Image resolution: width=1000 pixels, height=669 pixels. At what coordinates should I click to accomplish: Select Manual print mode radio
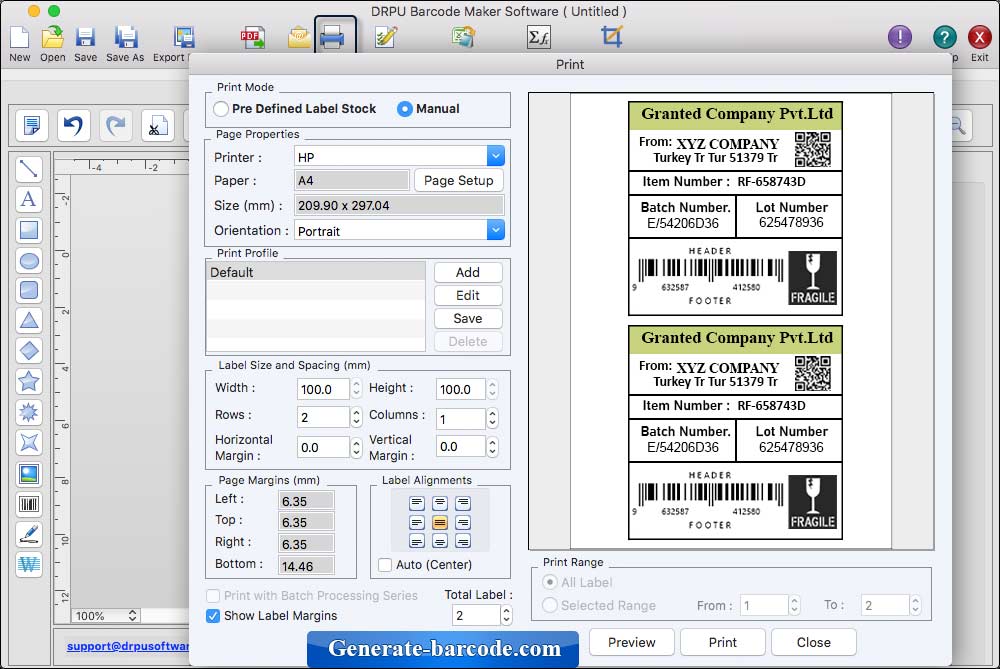pos(404,109)
